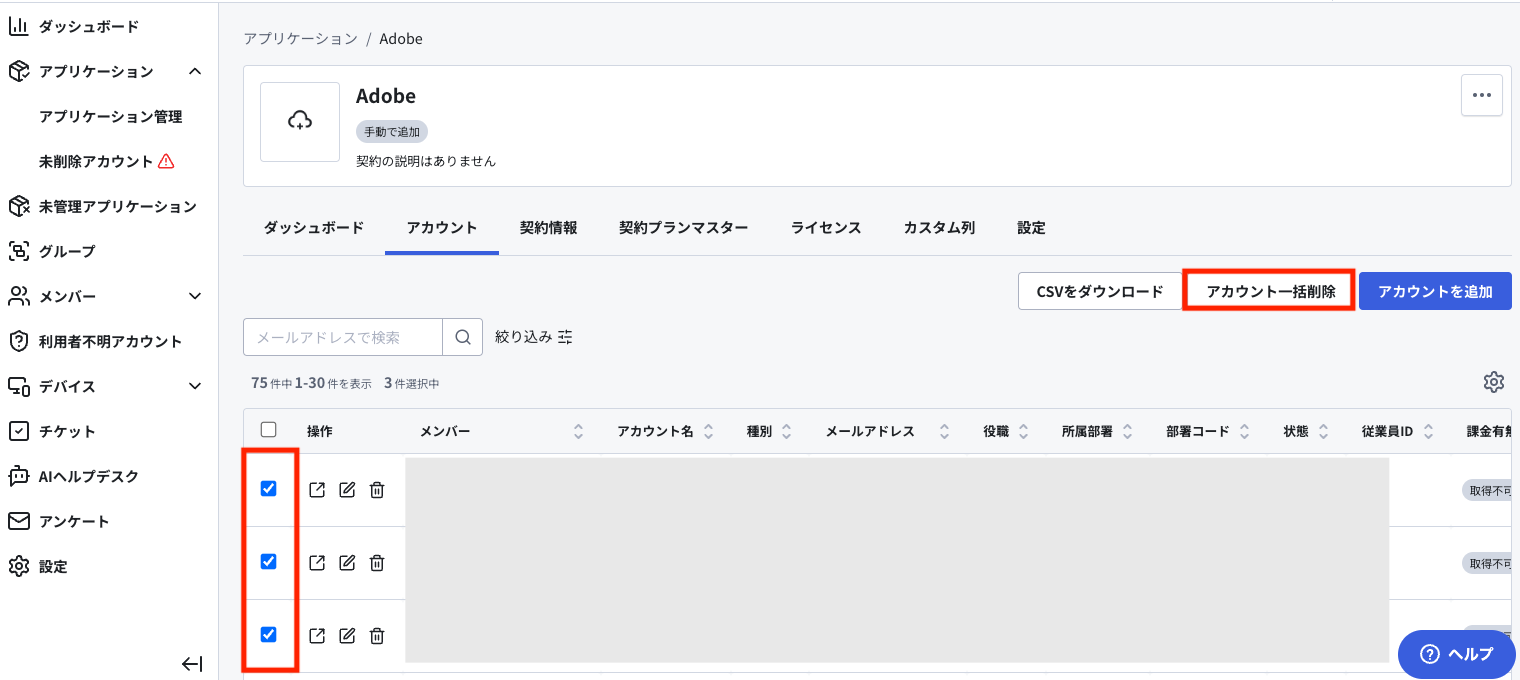Image resolution: width=1520 pixels, height=680 pixels.
Task: Open the ライセンス tab
Action: (826, 228)
